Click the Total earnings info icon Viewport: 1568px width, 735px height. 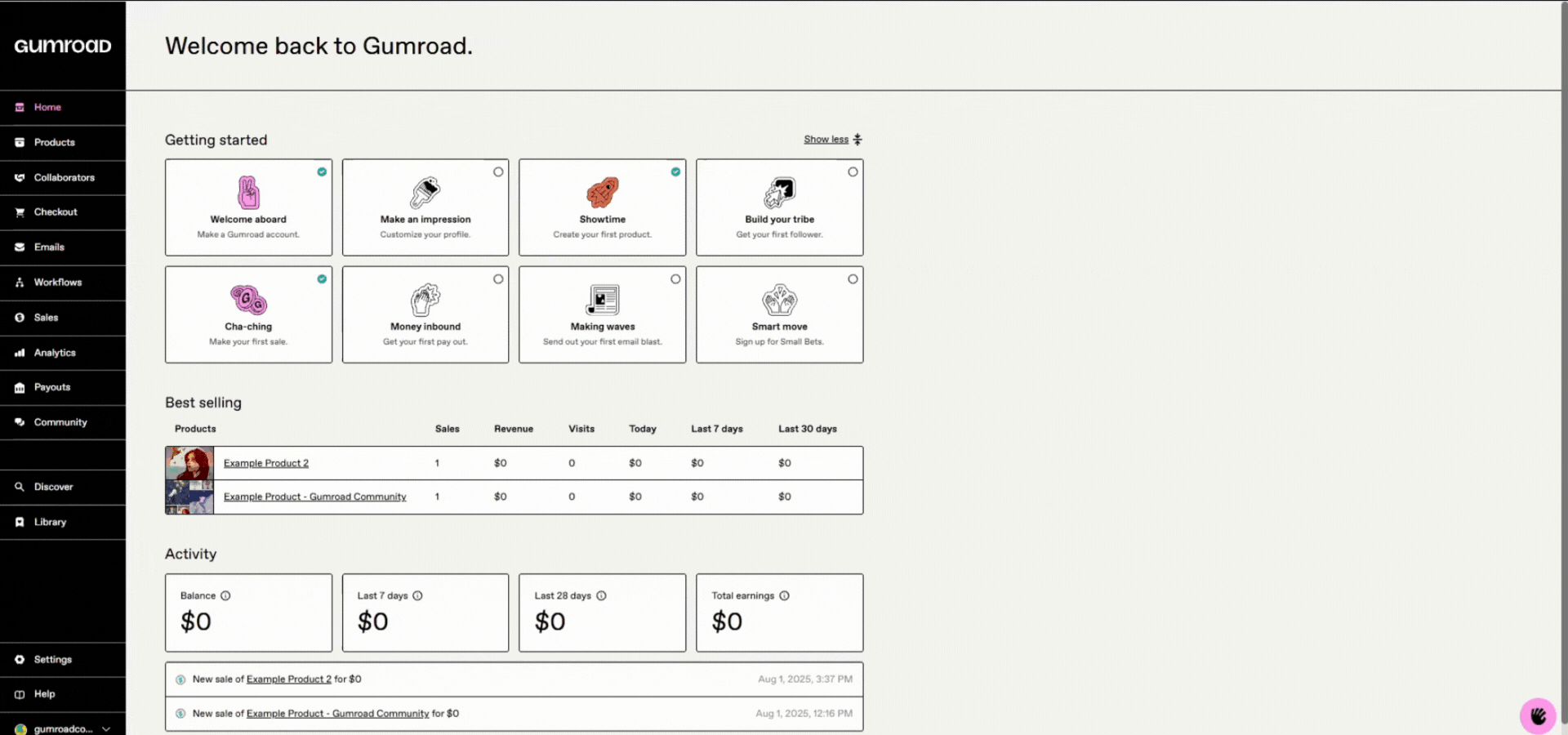pos(784,595)
